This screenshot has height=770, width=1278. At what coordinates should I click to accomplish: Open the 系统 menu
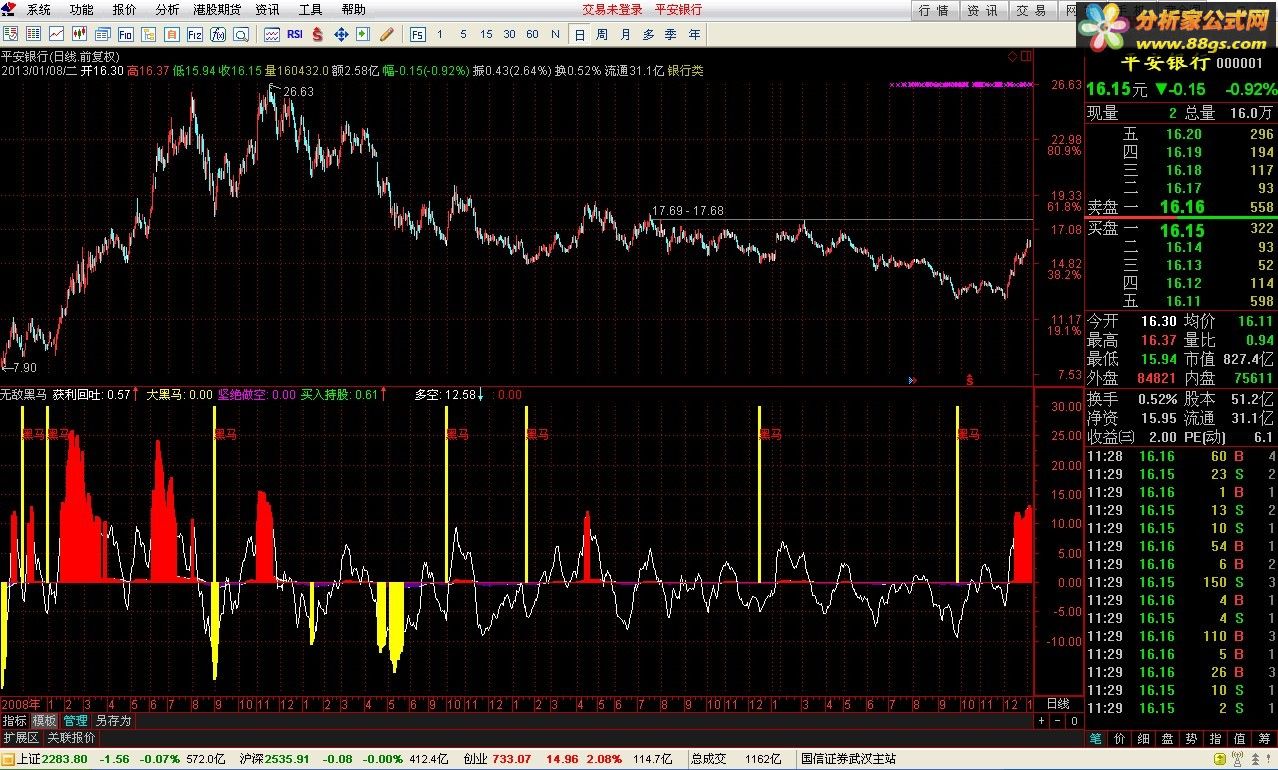(38, 10)
